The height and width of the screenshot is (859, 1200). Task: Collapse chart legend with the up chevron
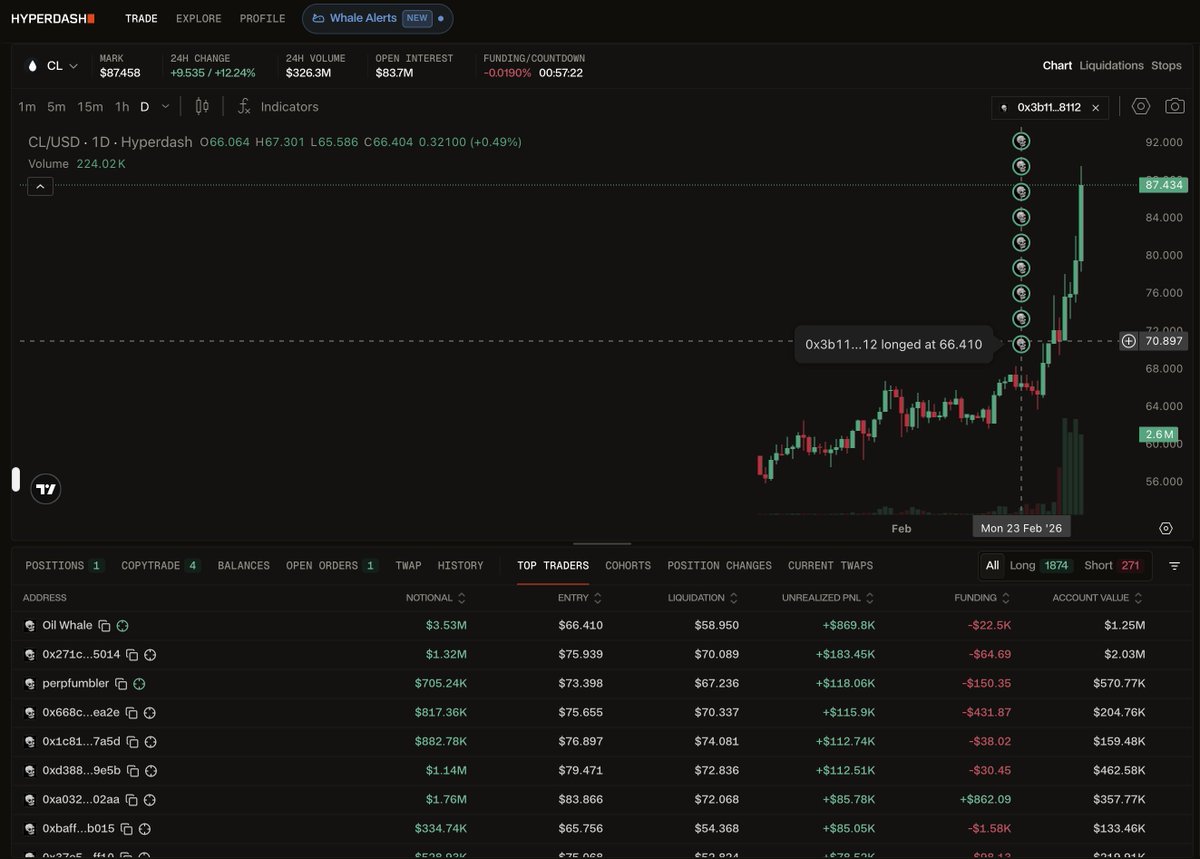[40, 186]
